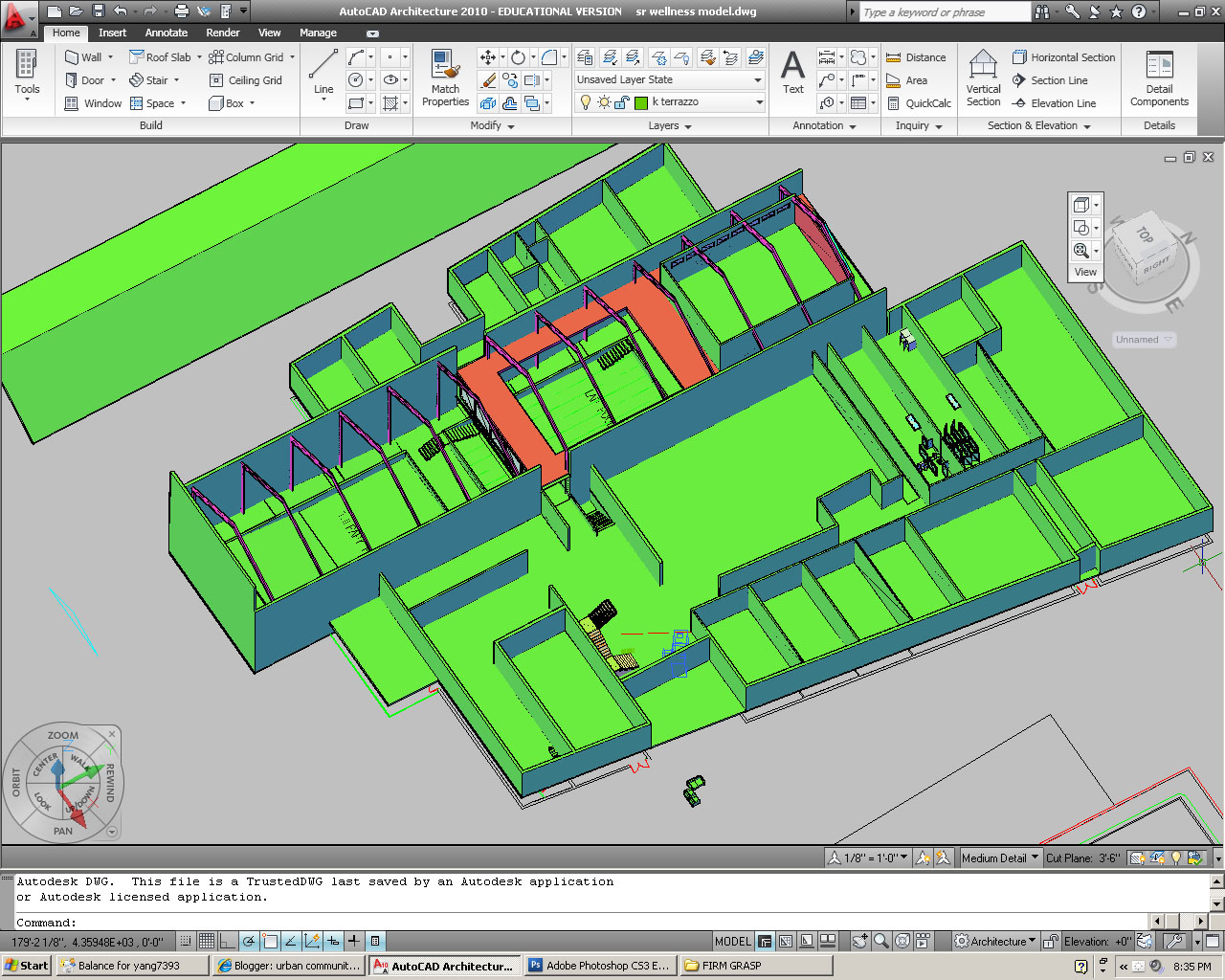
Task: Toggle Snap Mode in status bar
Action: (x=186, y=941)
